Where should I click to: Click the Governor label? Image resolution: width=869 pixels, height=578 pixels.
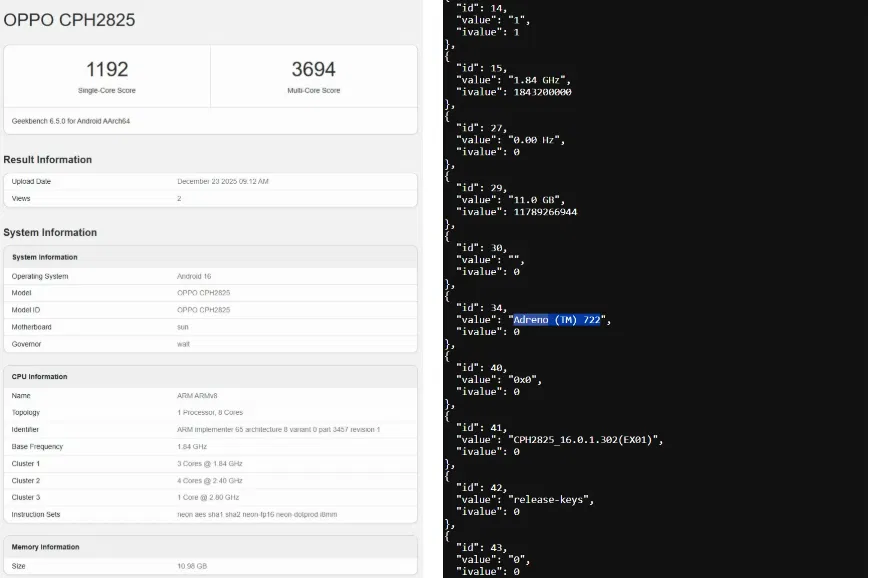pos(27,344)
